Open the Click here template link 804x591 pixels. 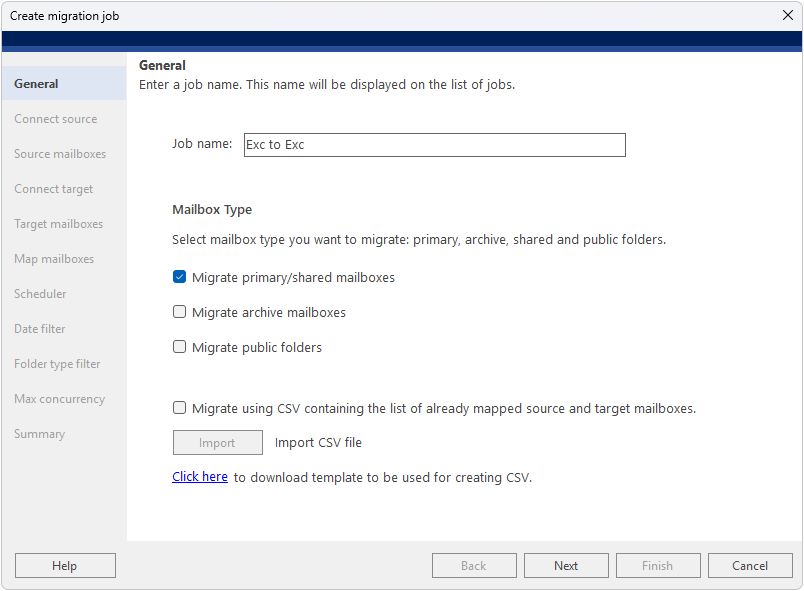[x=199, y=477]
